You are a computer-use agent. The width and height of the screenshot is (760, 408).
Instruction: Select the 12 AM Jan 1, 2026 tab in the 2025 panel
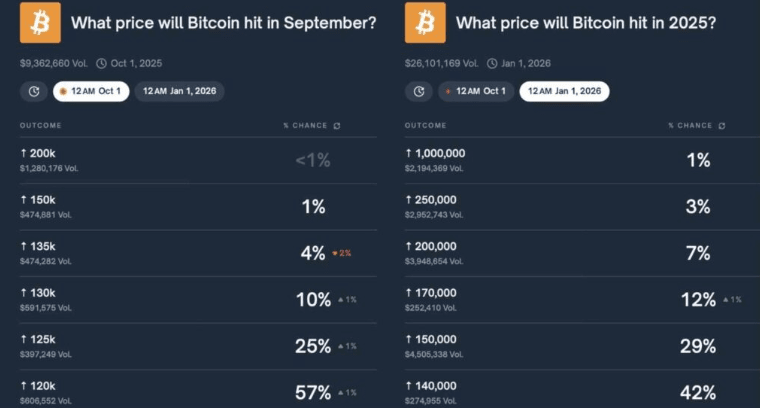pyautogui.click(x=564, y=91)
